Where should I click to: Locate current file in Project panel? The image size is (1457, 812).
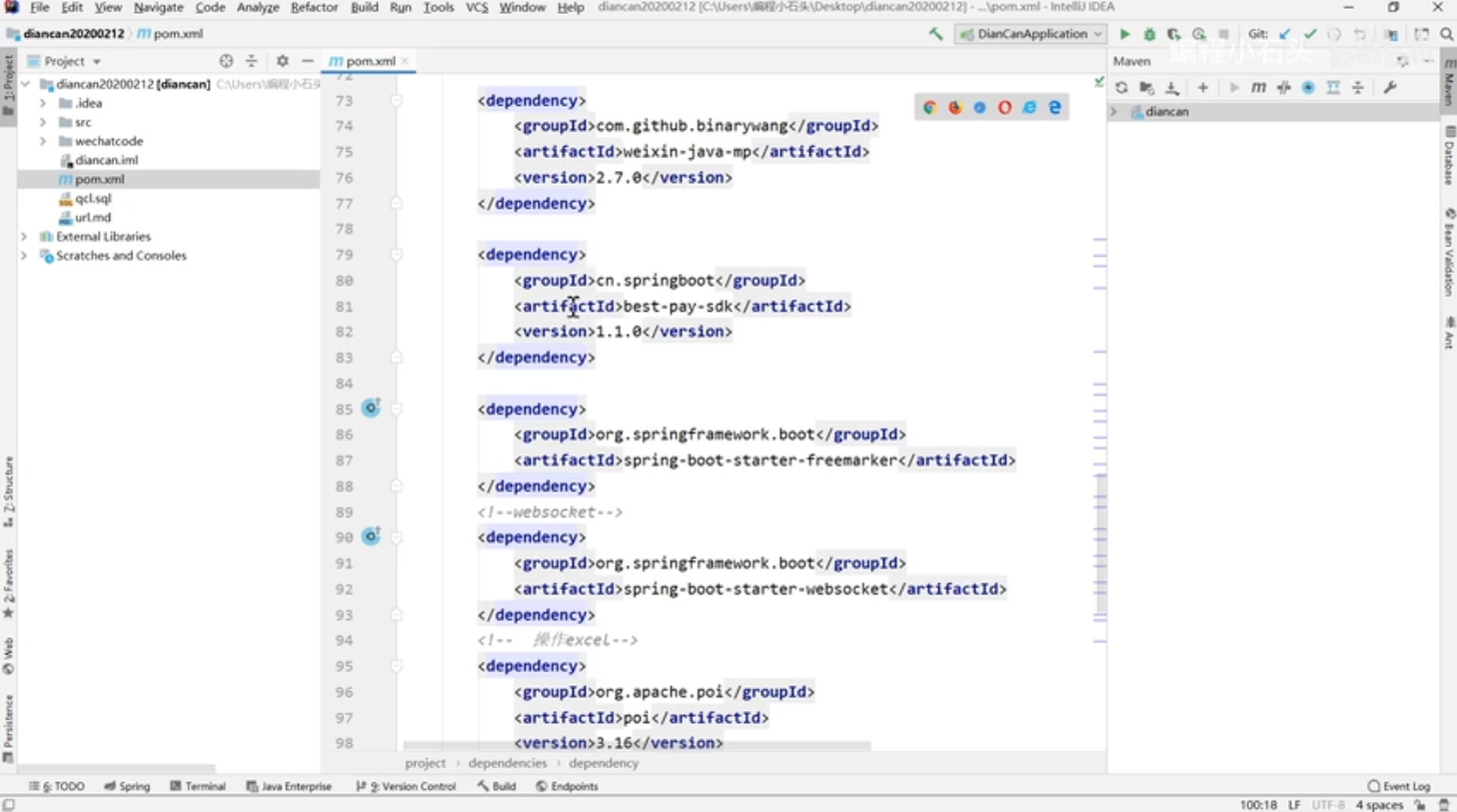(x=226, y=61)
